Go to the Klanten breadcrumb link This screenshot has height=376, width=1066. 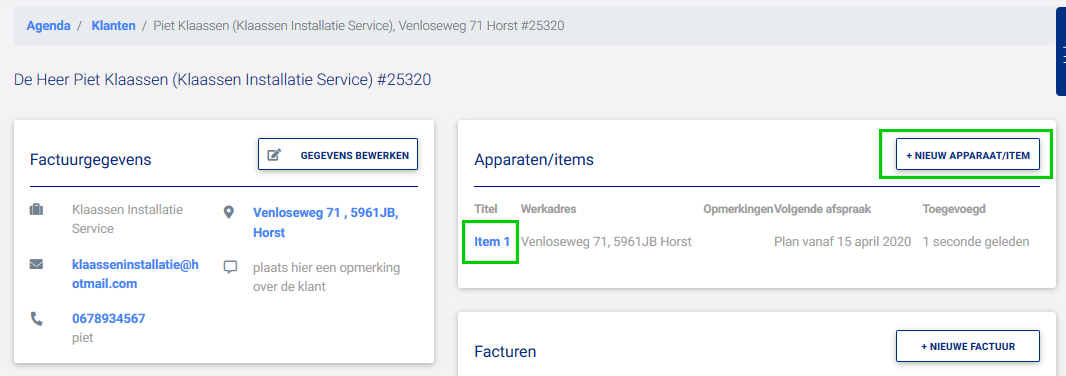[x=114, y=26]
